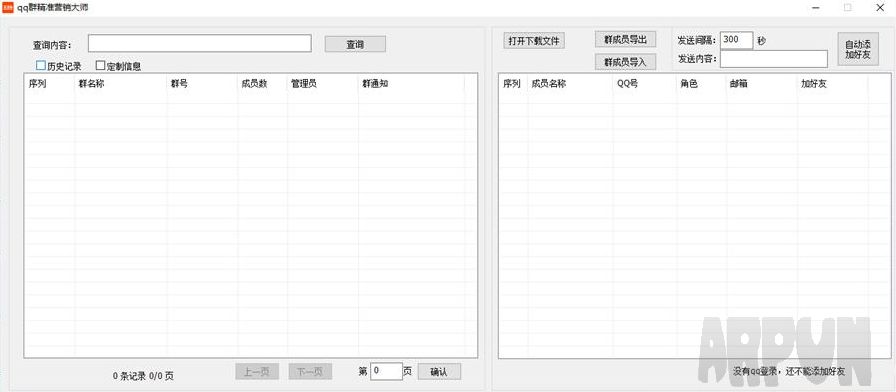
Task: Focus the 发送间隔 seconds input
Action: click(737, 40)
